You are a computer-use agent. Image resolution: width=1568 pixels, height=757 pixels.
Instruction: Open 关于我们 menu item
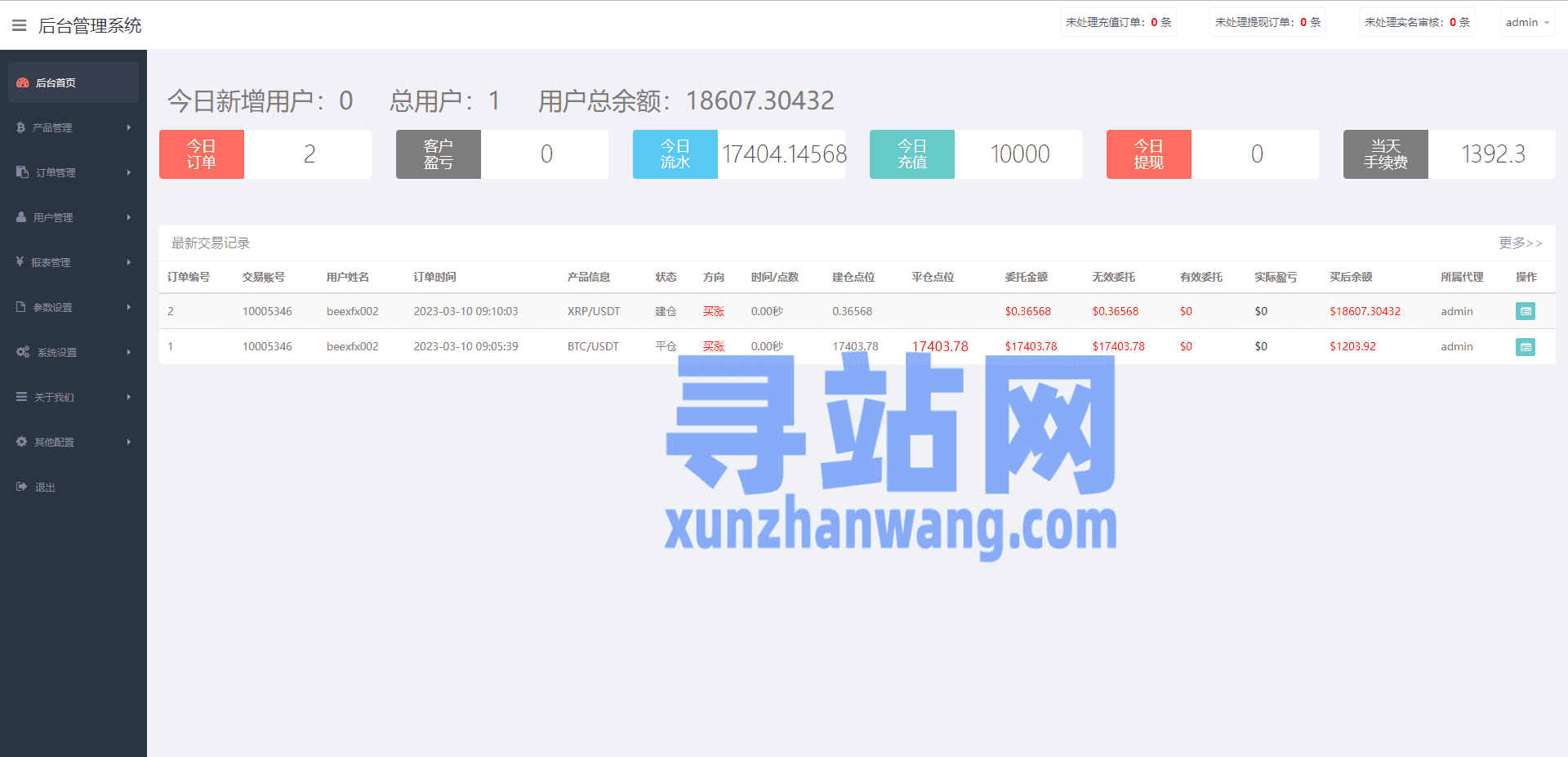coord(73,397)
